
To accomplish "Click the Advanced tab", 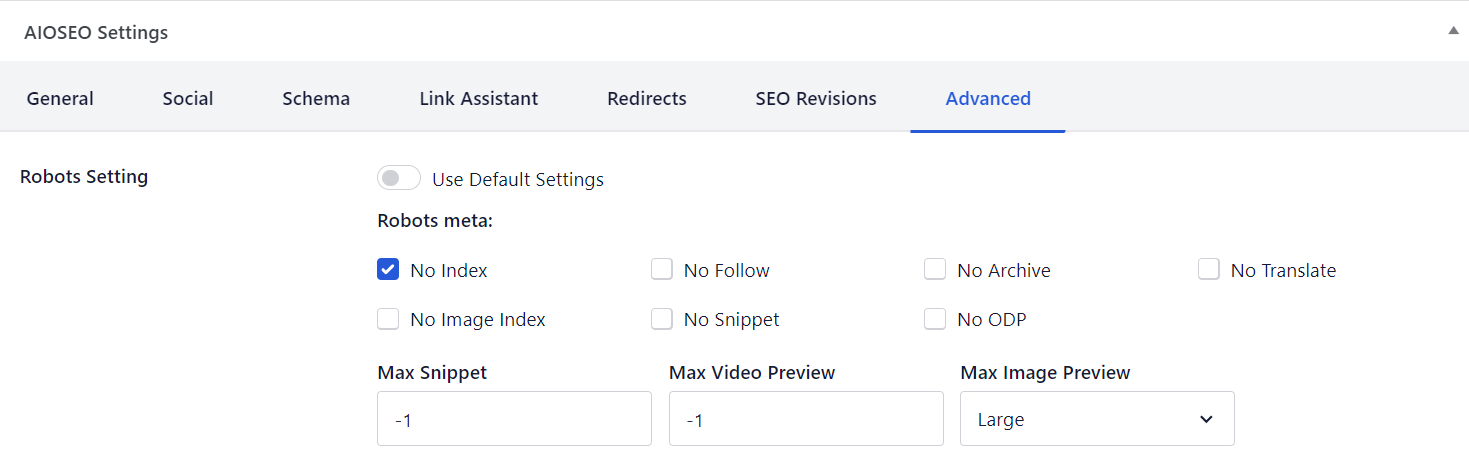I will [988, 98].
